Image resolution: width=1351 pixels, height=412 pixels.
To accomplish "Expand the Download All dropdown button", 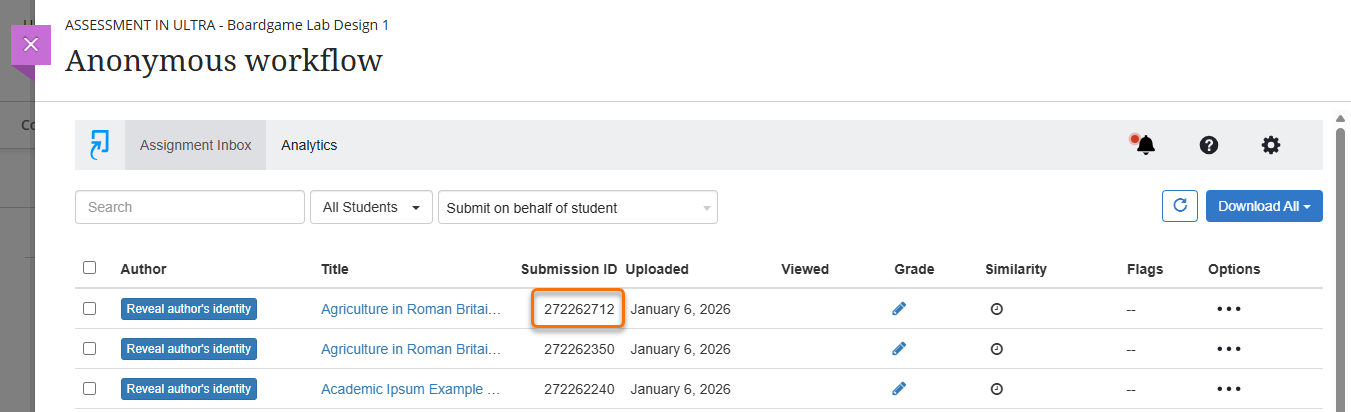I will pyautogui.click(x=1263, y=206).
